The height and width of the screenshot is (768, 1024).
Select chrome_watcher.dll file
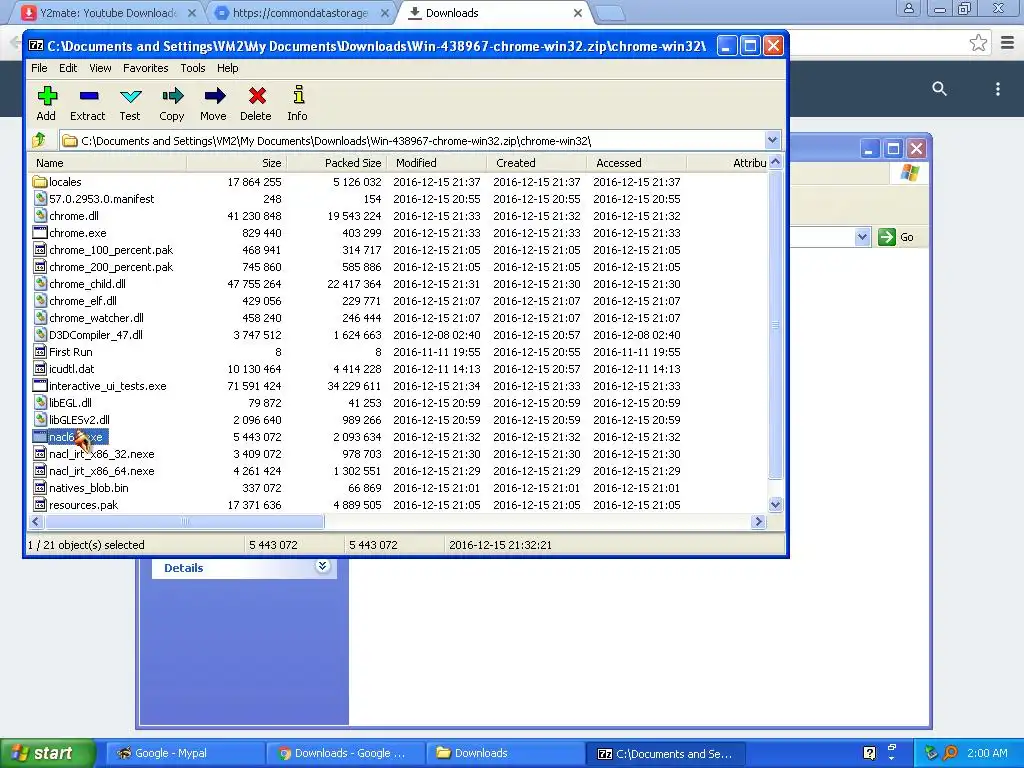pyautogui.click(x=96, y=317)
